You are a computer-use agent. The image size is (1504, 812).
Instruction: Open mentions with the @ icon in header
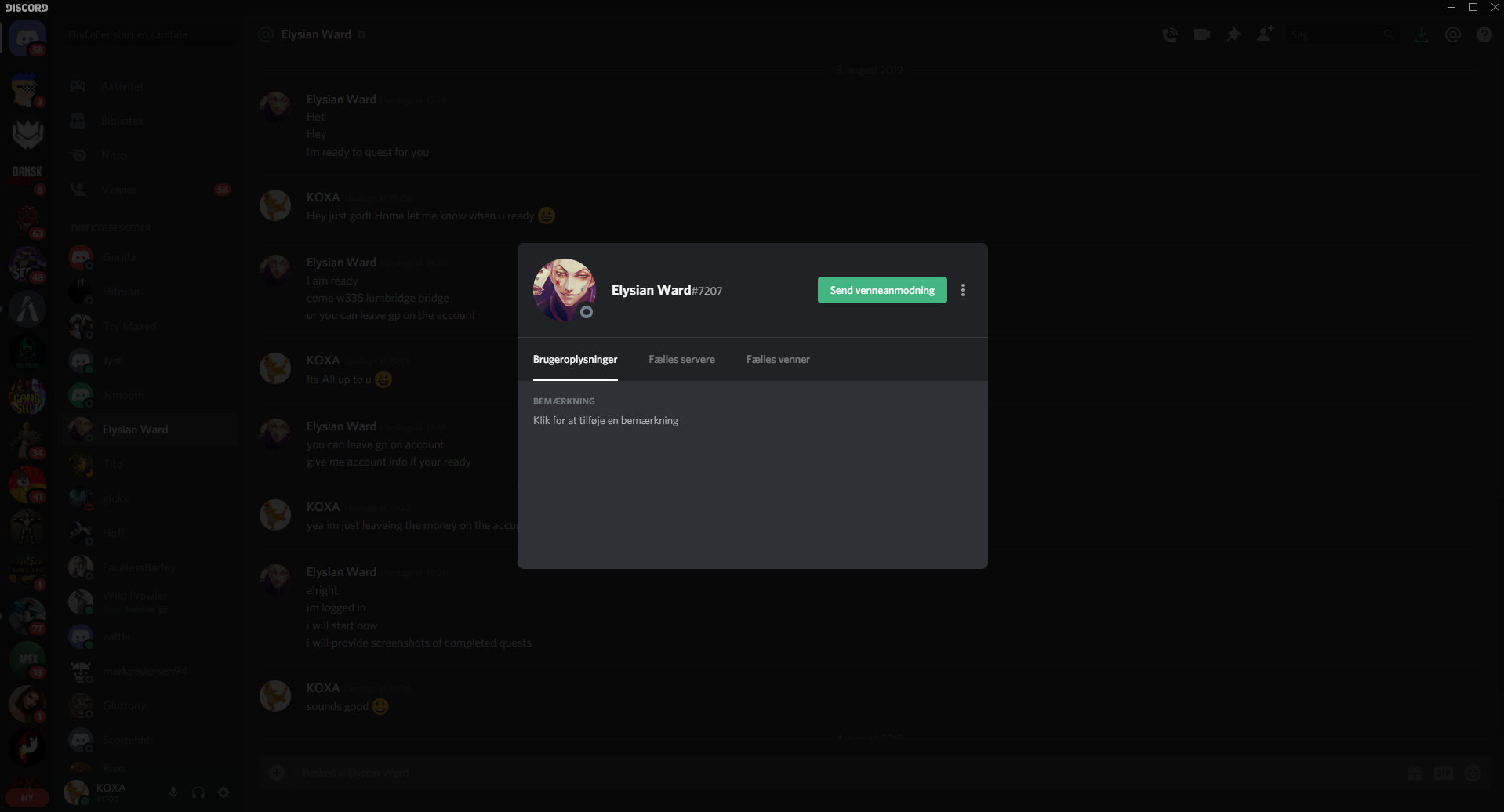point(1453,34)
